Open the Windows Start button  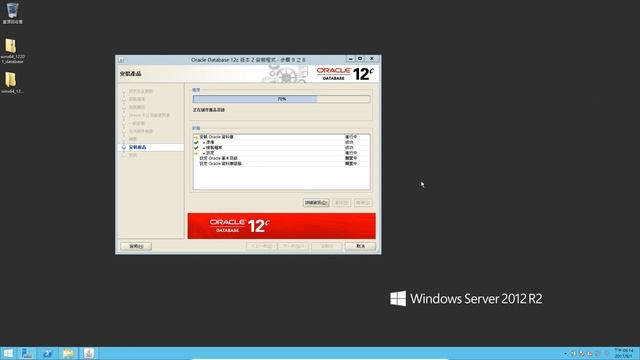[x=8, y=353]
